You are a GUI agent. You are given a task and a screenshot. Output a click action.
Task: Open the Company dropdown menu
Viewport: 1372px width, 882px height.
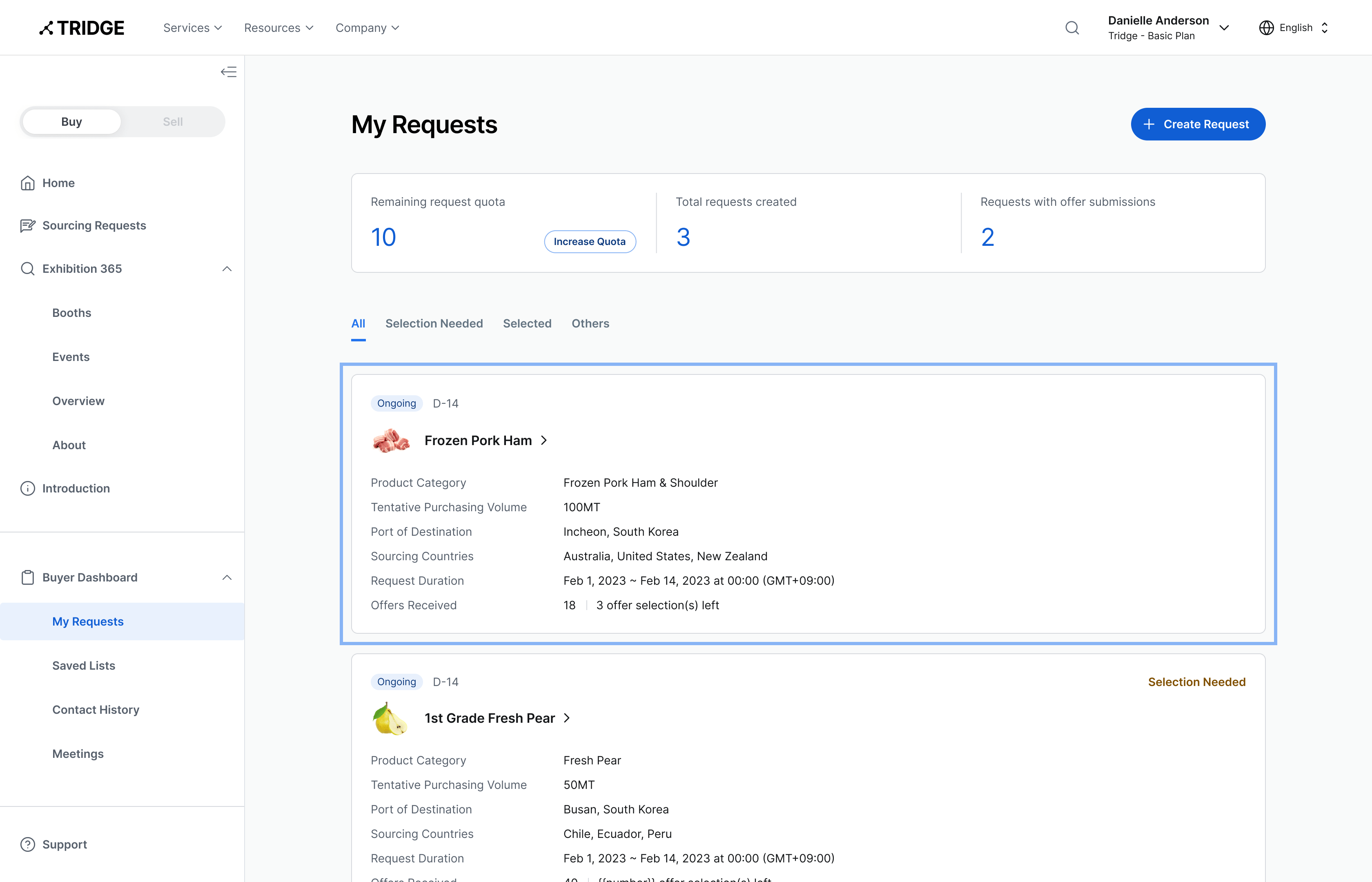pos(367,27)
